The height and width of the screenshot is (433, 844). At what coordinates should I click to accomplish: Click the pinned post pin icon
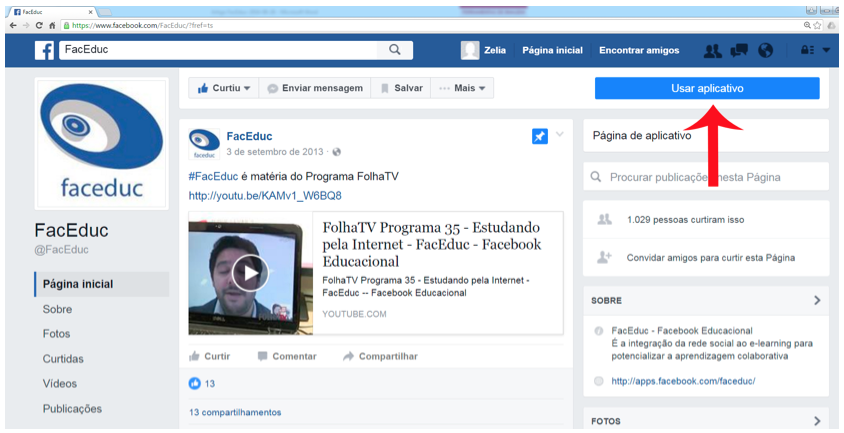[539, 136]
